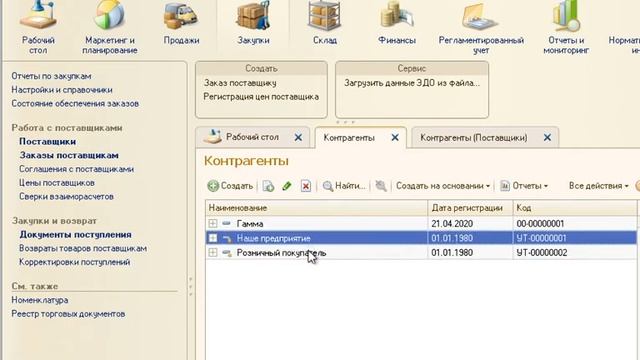Click the red delete mark icon

tap(305, 186)
